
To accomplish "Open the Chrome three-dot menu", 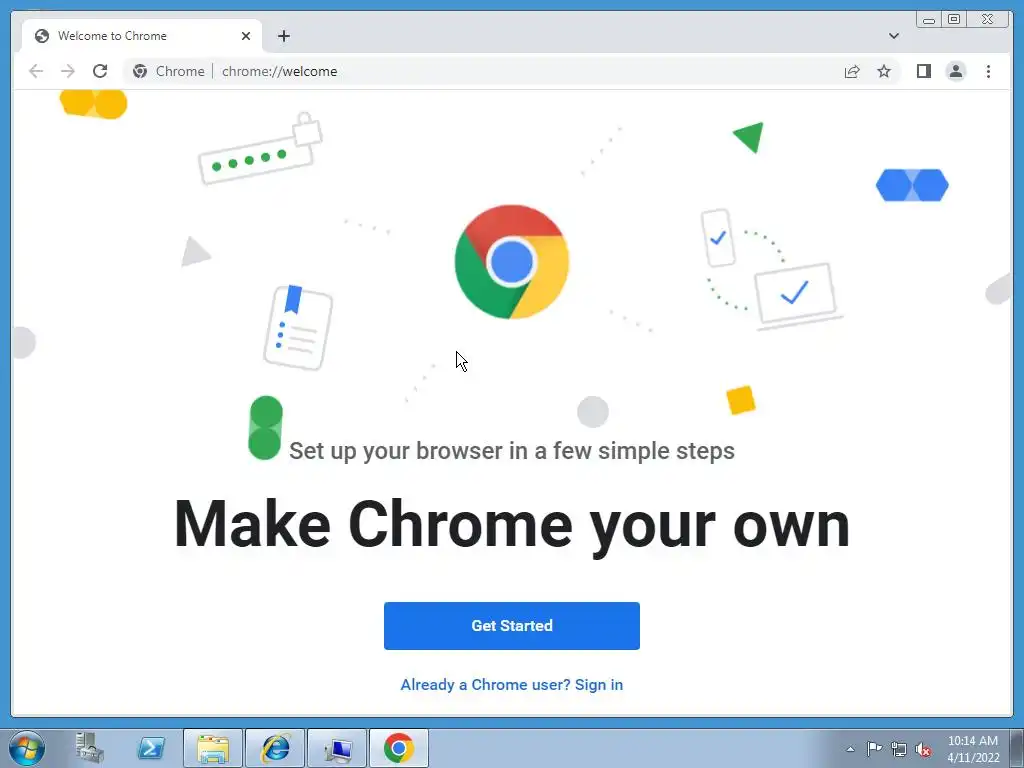I will (x=988, y=71).
